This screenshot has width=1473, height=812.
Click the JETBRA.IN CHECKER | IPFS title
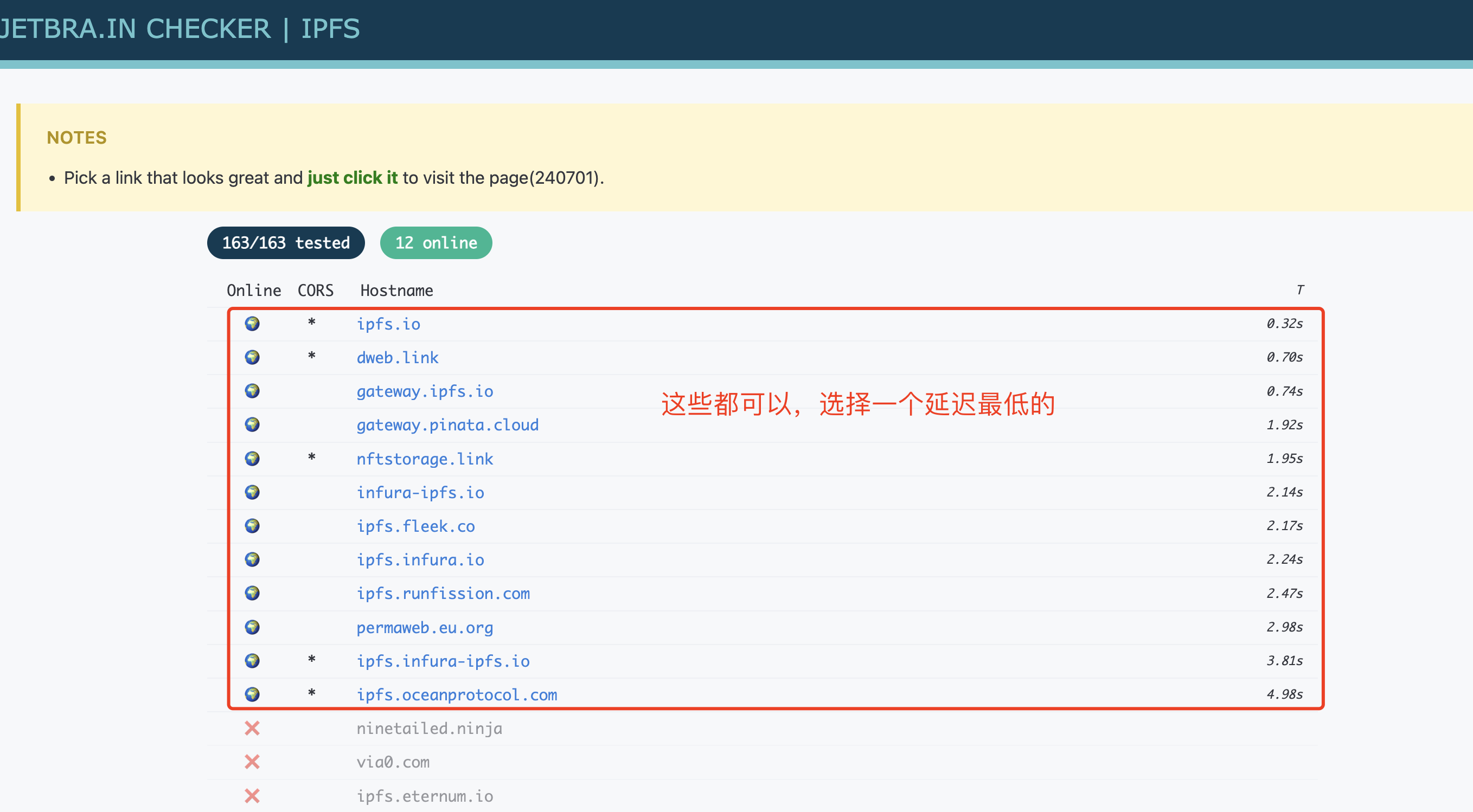tap(180, 29)
